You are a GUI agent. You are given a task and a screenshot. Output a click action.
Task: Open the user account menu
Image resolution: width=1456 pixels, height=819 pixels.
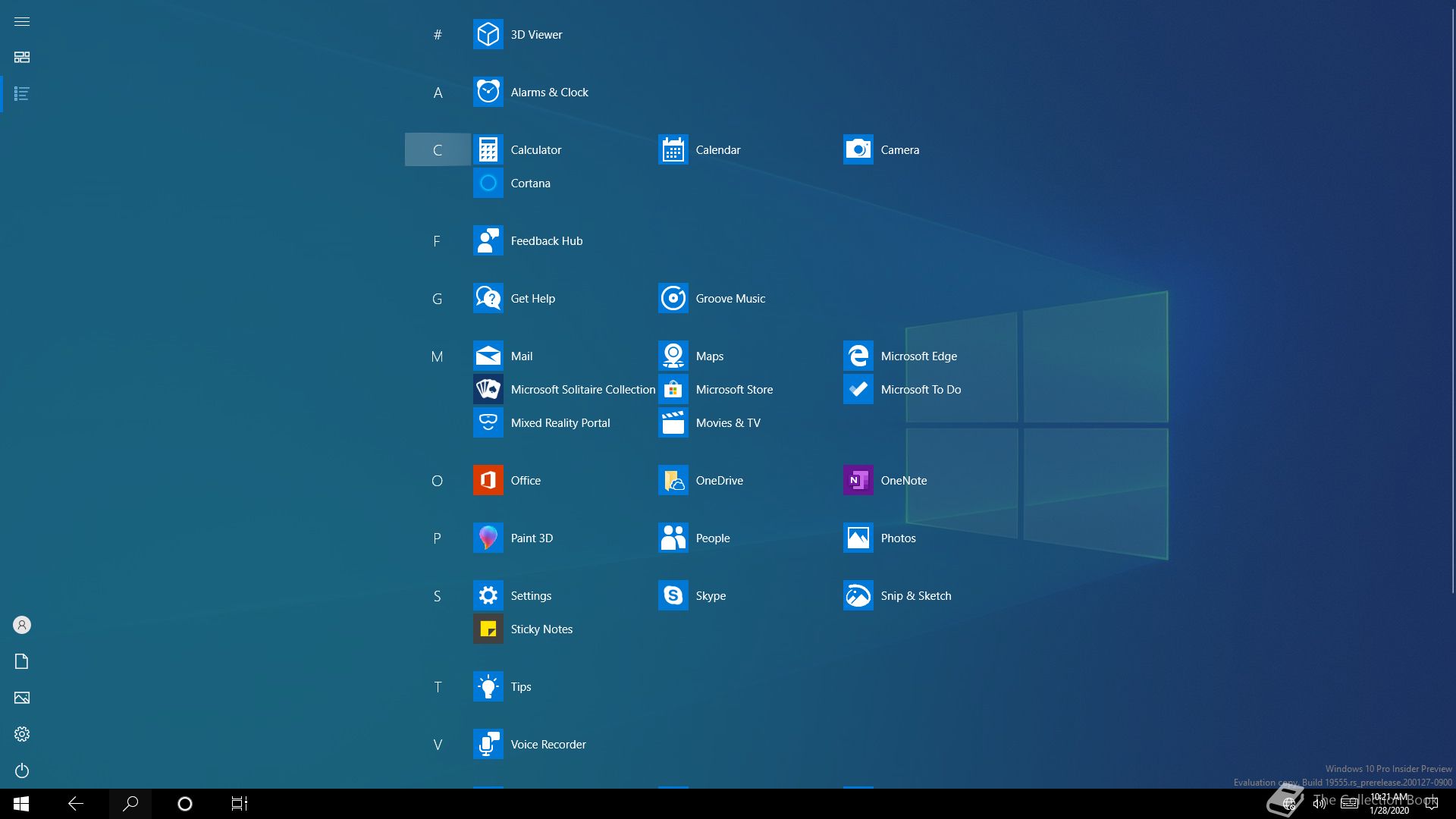[22, 625]
